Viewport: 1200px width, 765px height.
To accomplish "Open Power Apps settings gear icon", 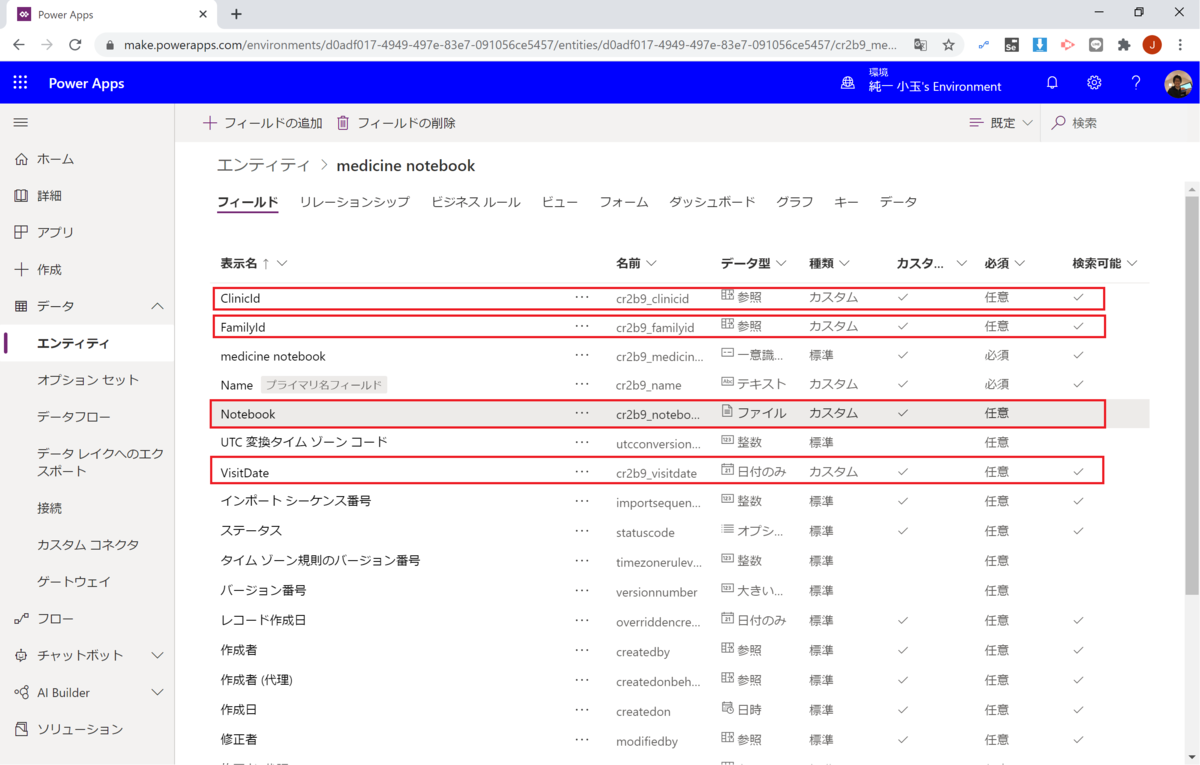I will (1094, 83).
